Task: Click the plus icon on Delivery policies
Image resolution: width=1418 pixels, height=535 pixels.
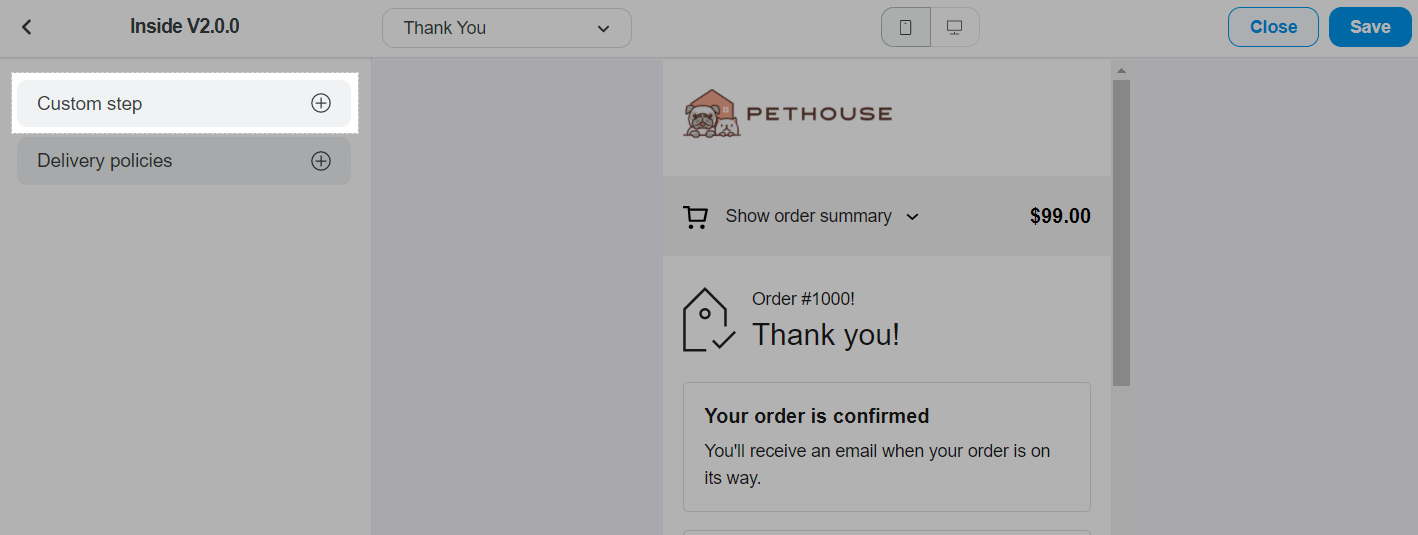Action: tap(320, 161)
